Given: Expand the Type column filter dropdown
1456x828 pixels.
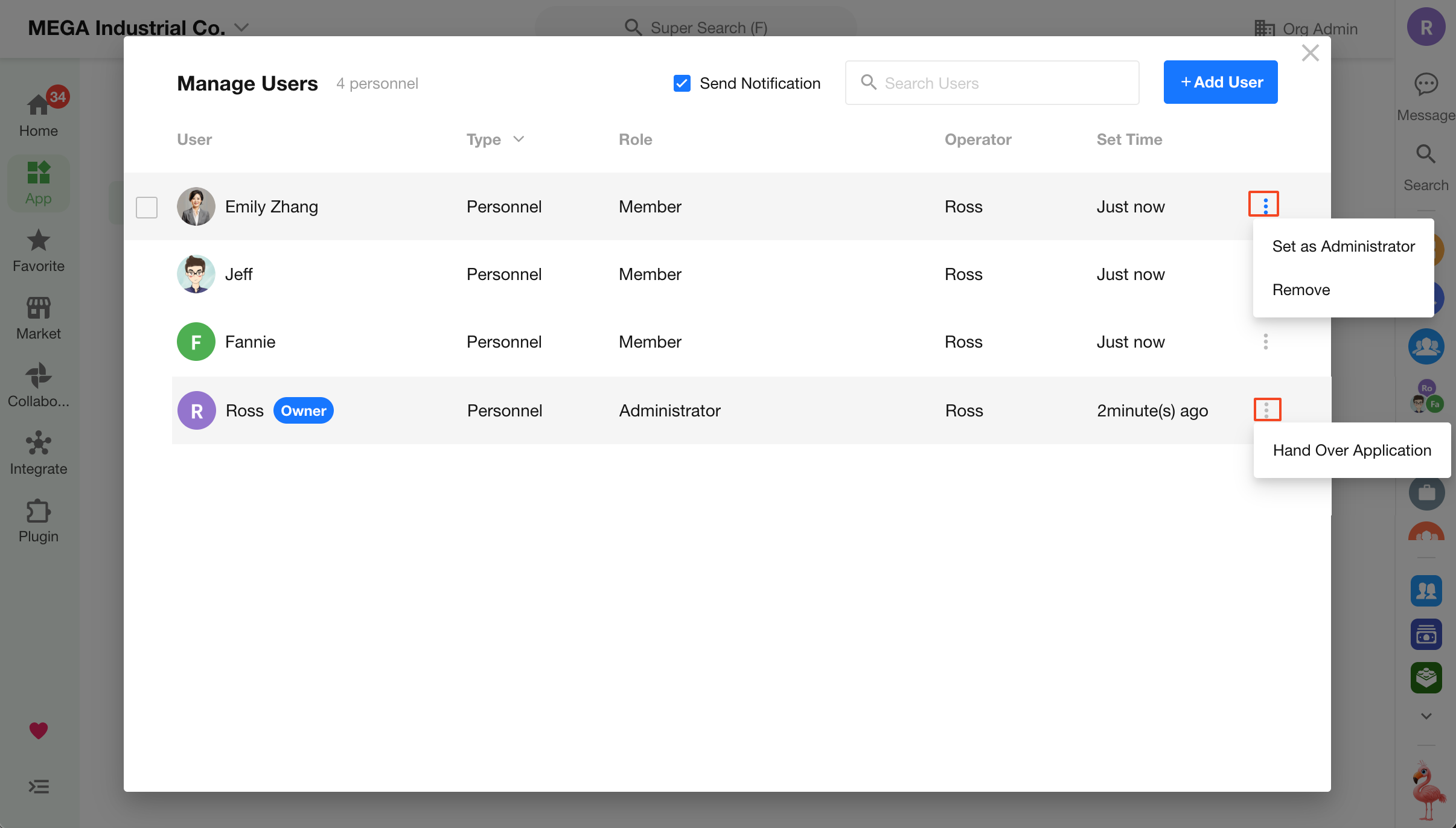Looking at the screenshot, I should (518, 139).
